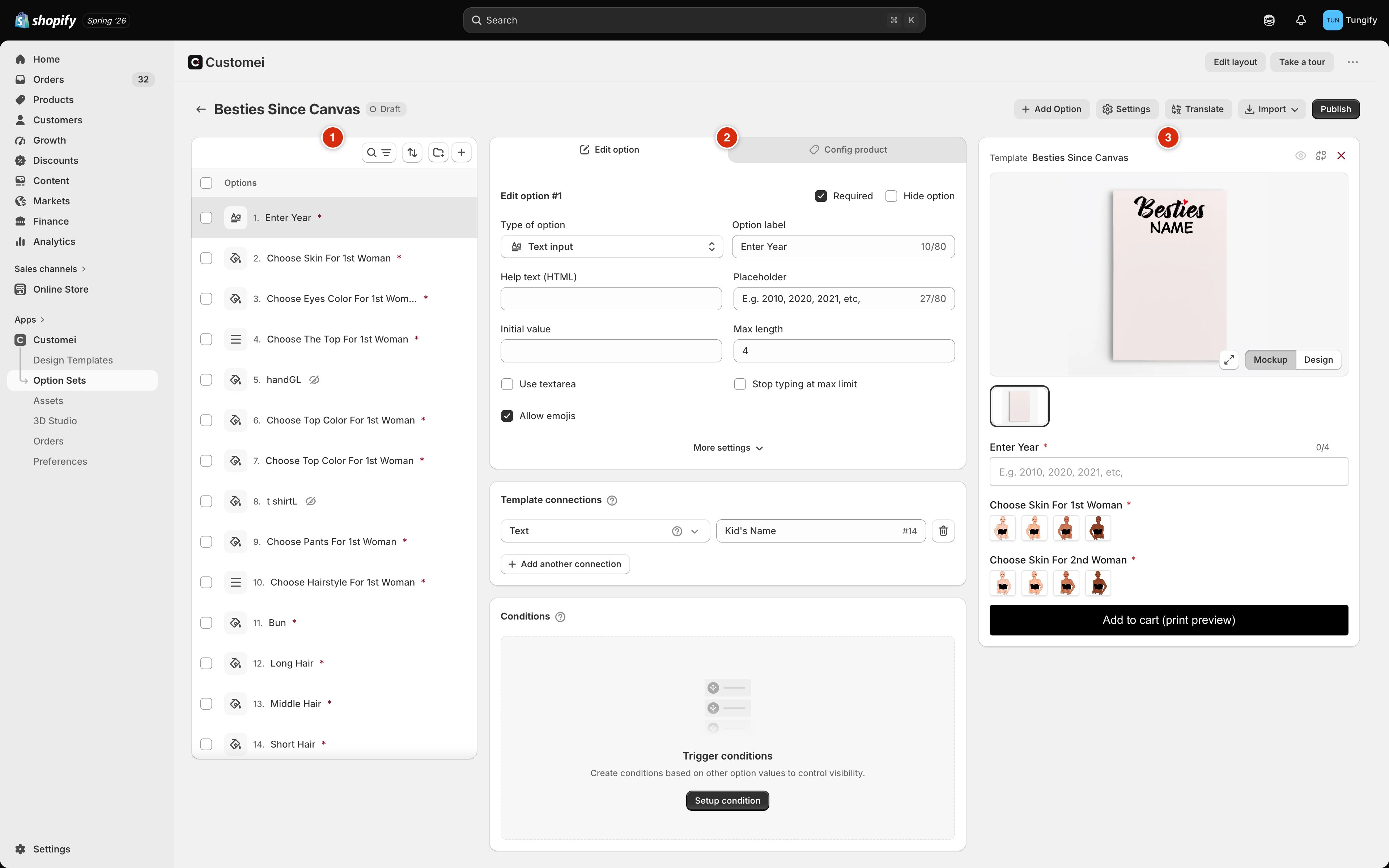Screen dimensions: 1389x868
Task: Expand the template preview image
Action: tap(1229, 360)
